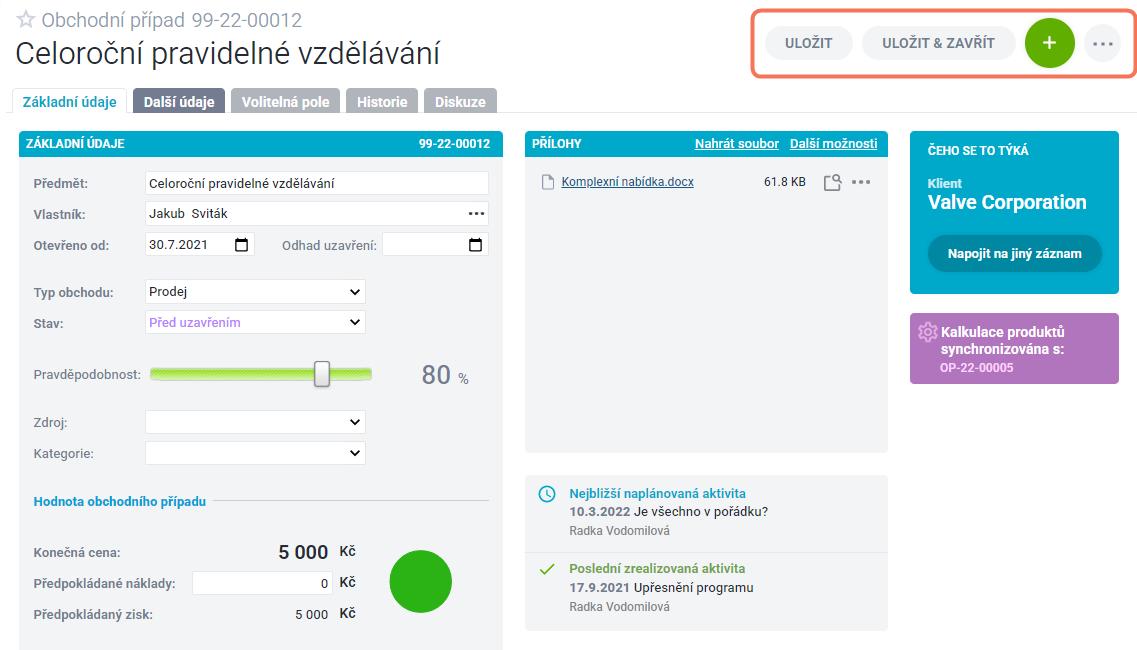Image resolution: width=1137 pixels, height=650 pixels.
Task: Click the gear icon in Kalkulace produktů box
Action: 927,332
